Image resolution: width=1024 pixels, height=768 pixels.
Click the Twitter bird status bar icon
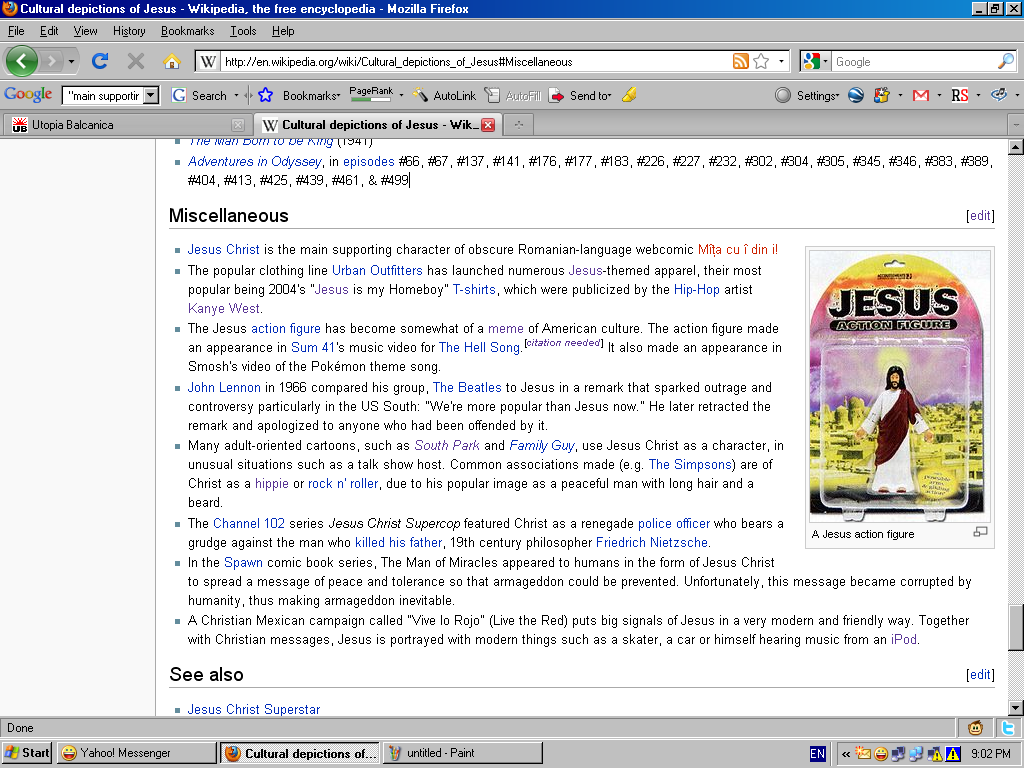click(1008, 728)
